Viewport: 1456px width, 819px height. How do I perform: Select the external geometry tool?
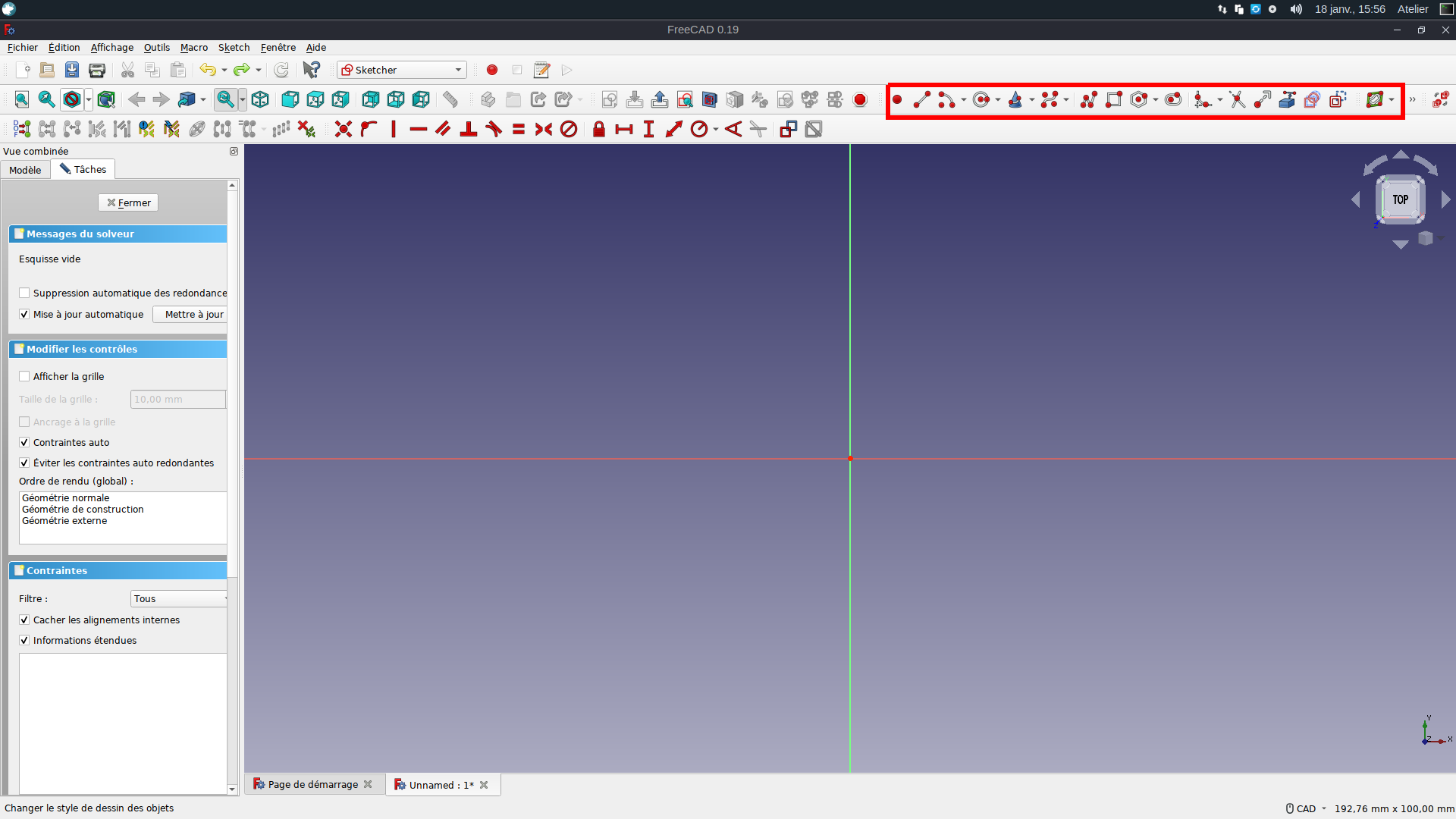[x=1287, y=99]
